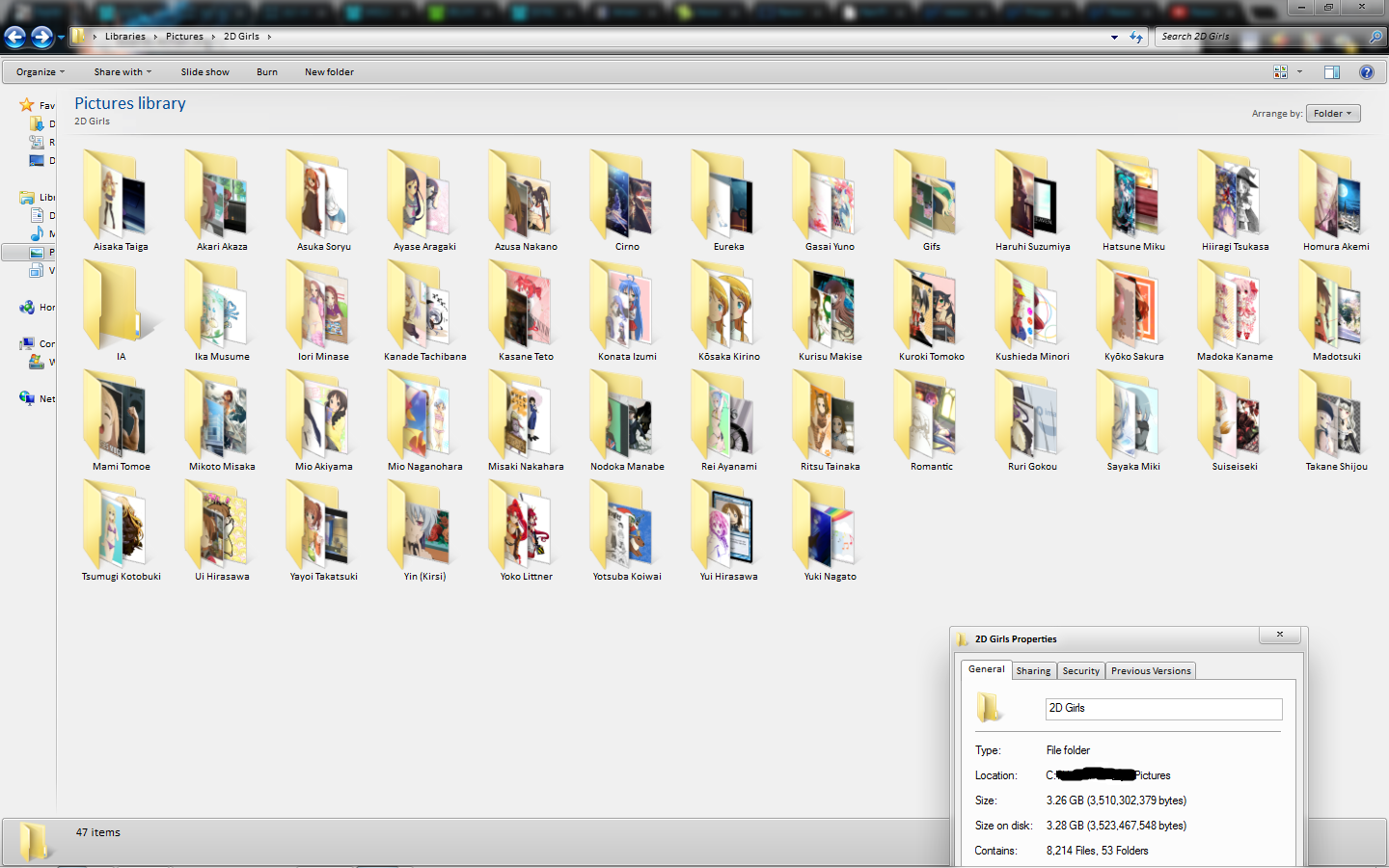Open the Hatsune Miku folder
The width and height of the screenshot is (1389, 868).
pos(1133,201)
